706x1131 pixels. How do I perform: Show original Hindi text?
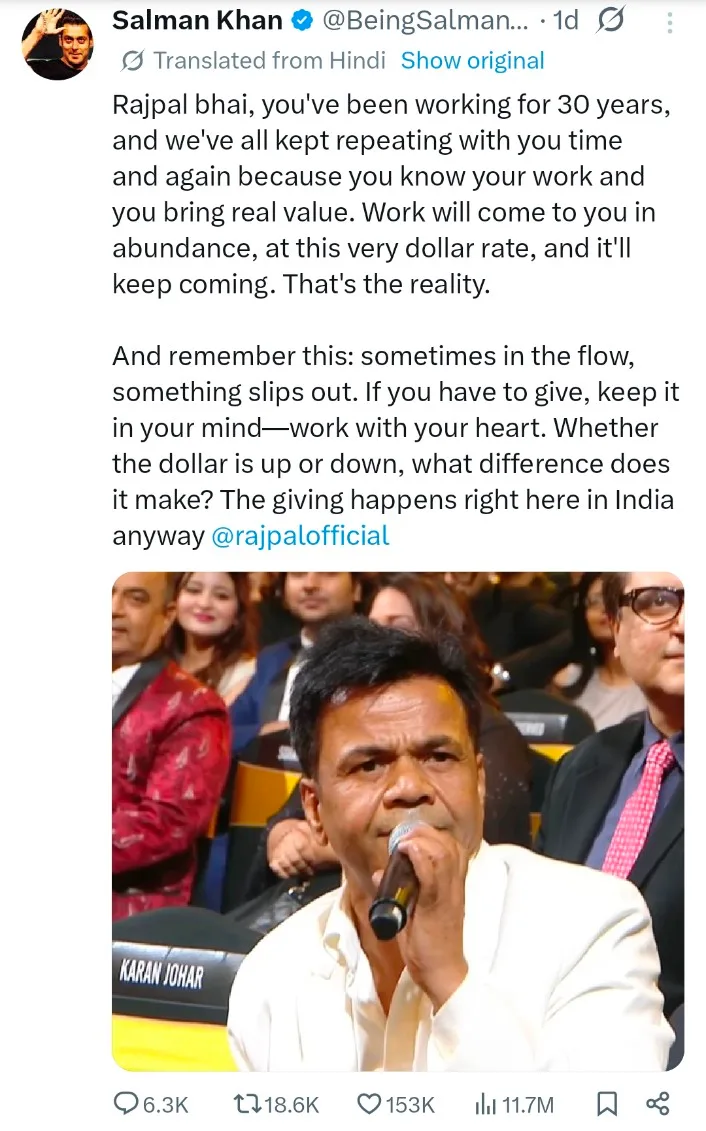(x=472, y=61)
